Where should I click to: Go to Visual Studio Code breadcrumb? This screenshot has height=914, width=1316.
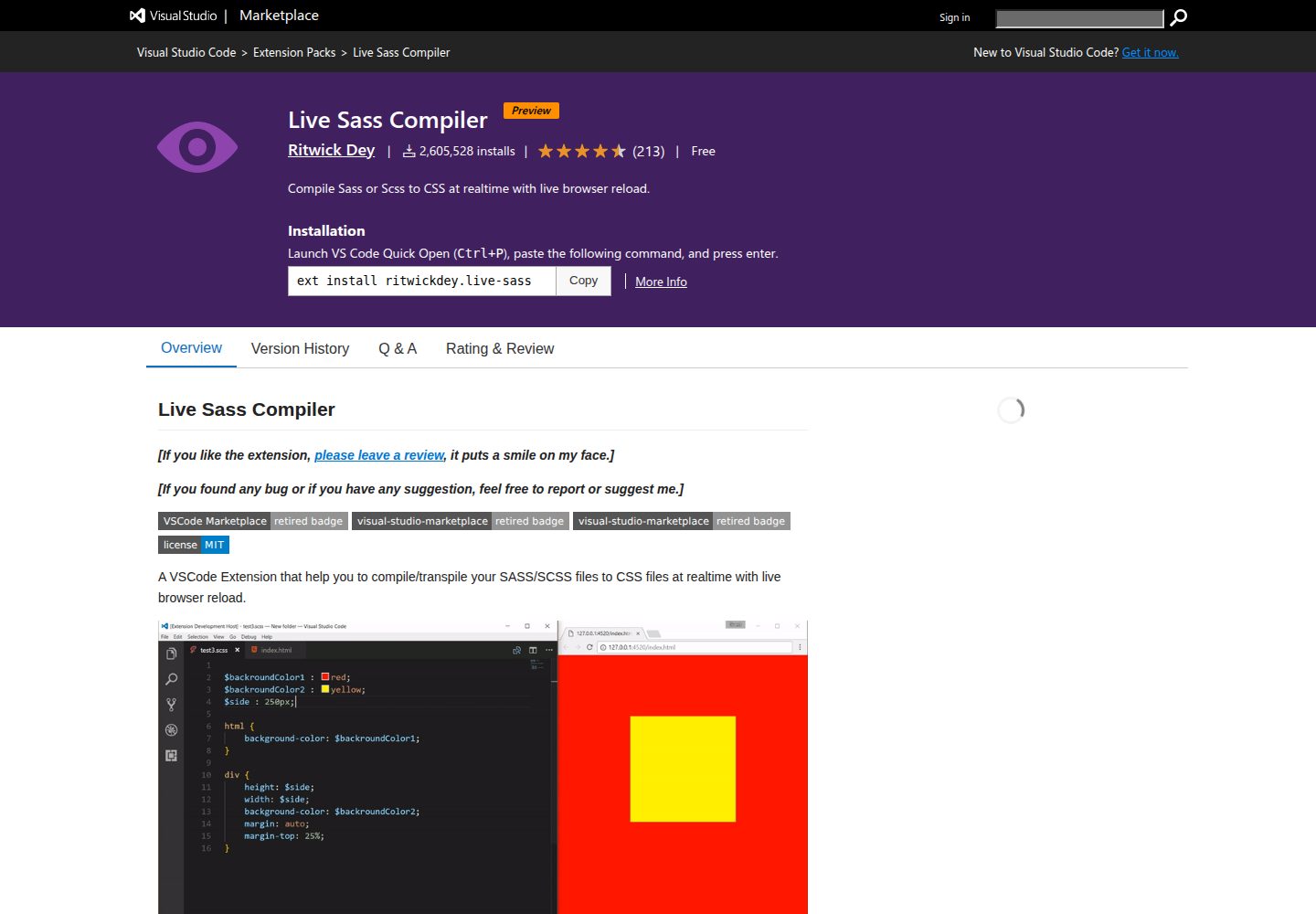[186, 52]
